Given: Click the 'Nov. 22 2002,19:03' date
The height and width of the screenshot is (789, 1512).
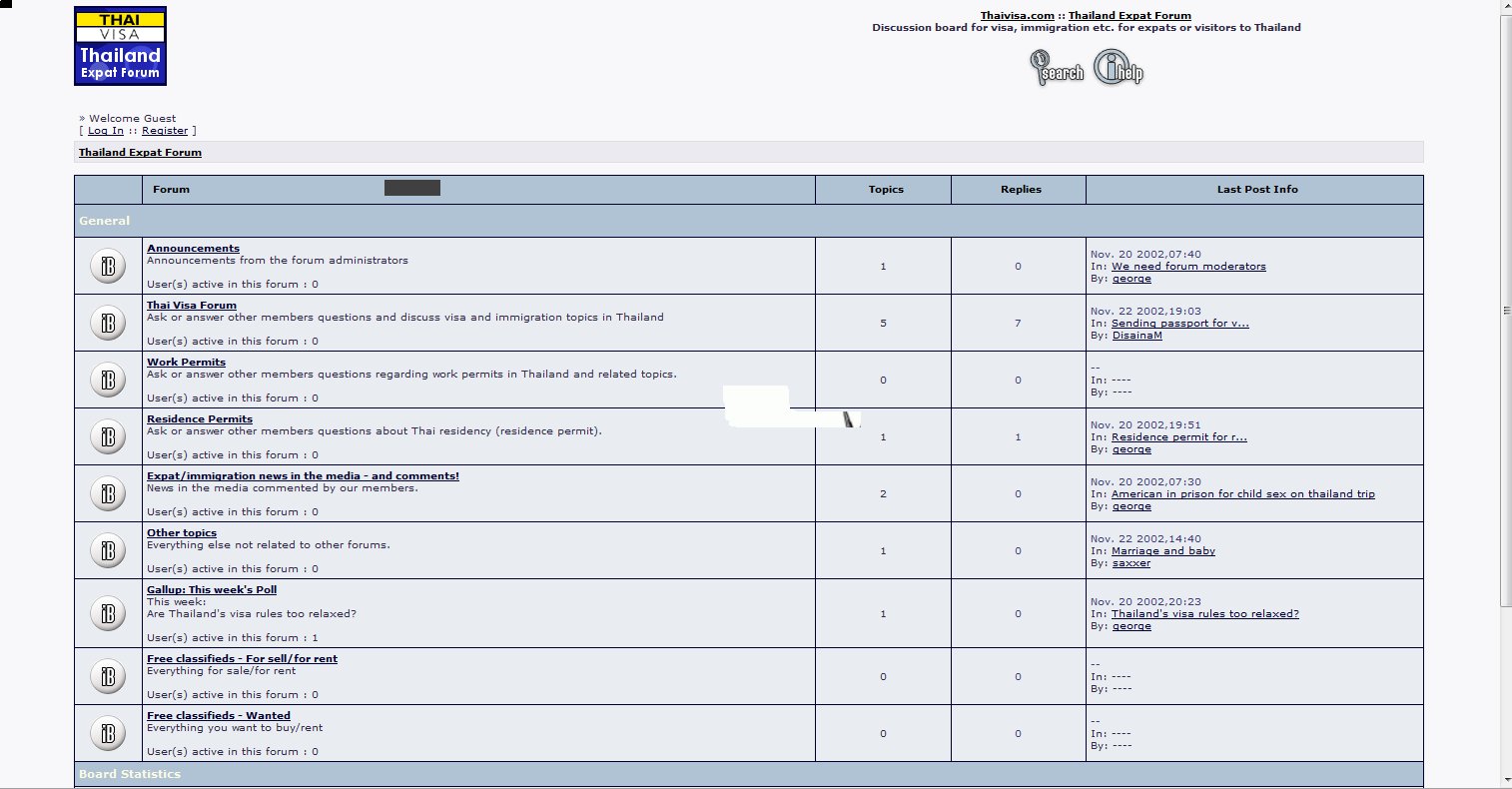Looking at the screenshot, I should tap(1145, 312).
